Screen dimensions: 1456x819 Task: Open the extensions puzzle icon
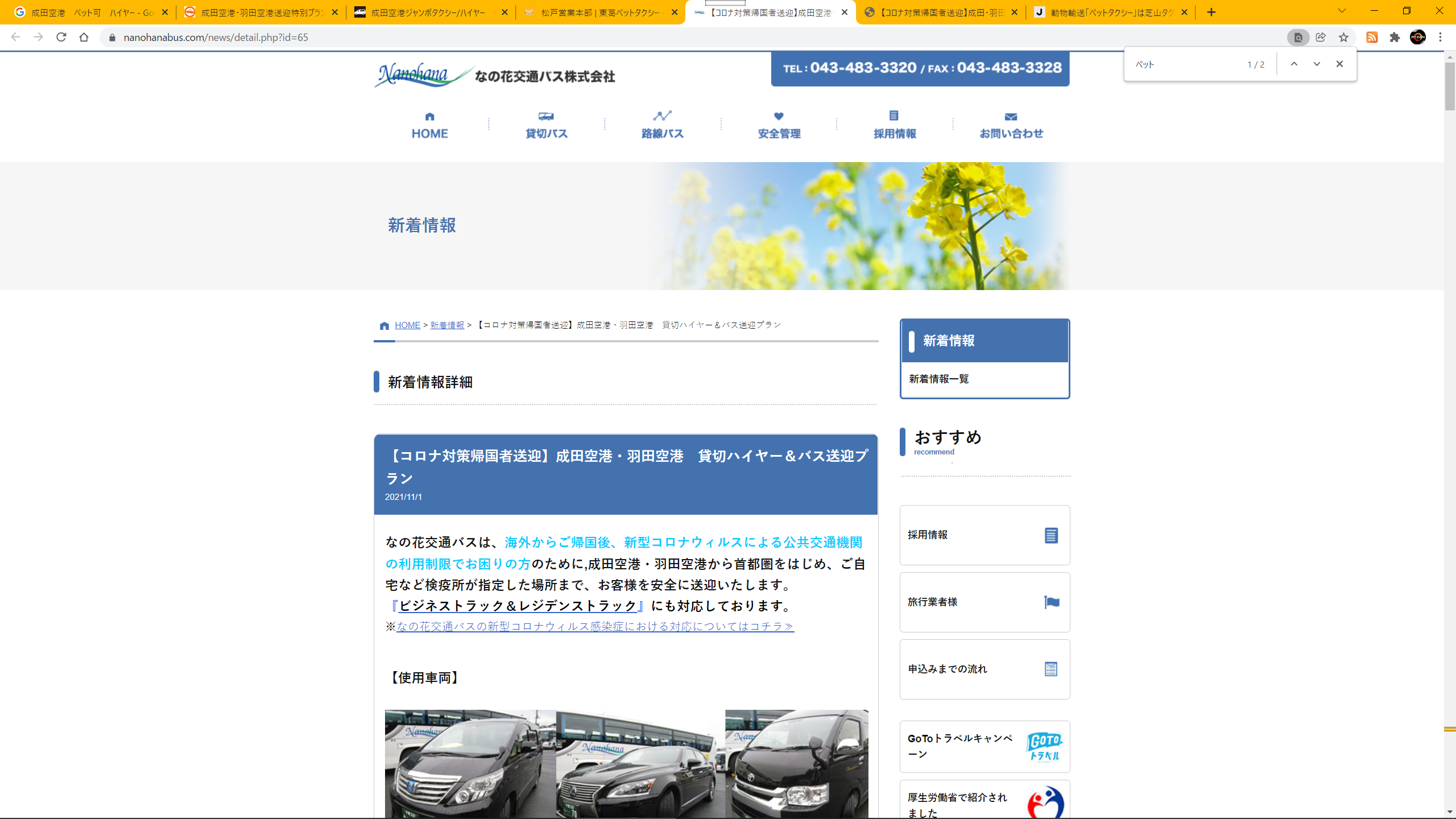(1395, 38)
